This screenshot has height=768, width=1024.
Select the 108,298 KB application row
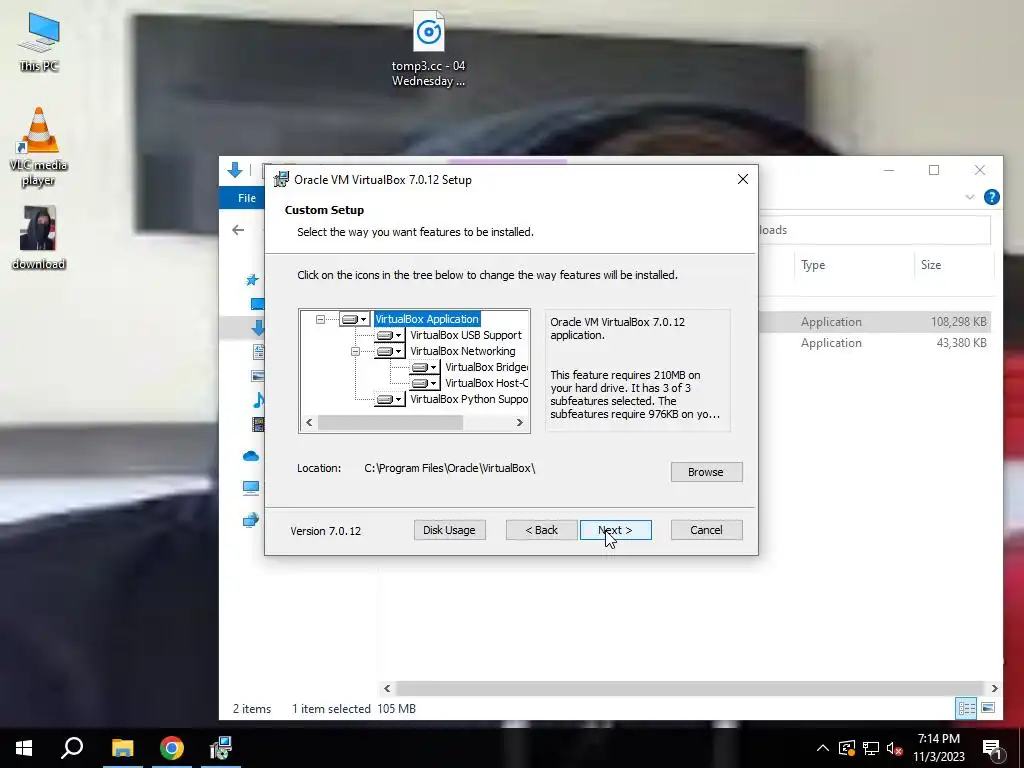pos(875,322)
